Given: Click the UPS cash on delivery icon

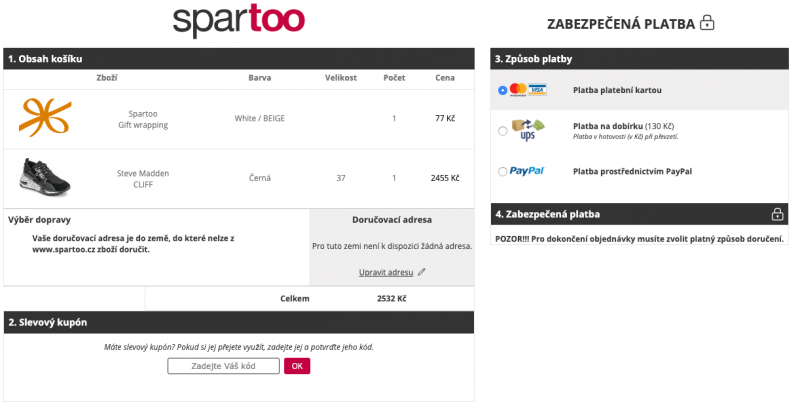Looking at the screenshot, I should (x=528, y=130).
